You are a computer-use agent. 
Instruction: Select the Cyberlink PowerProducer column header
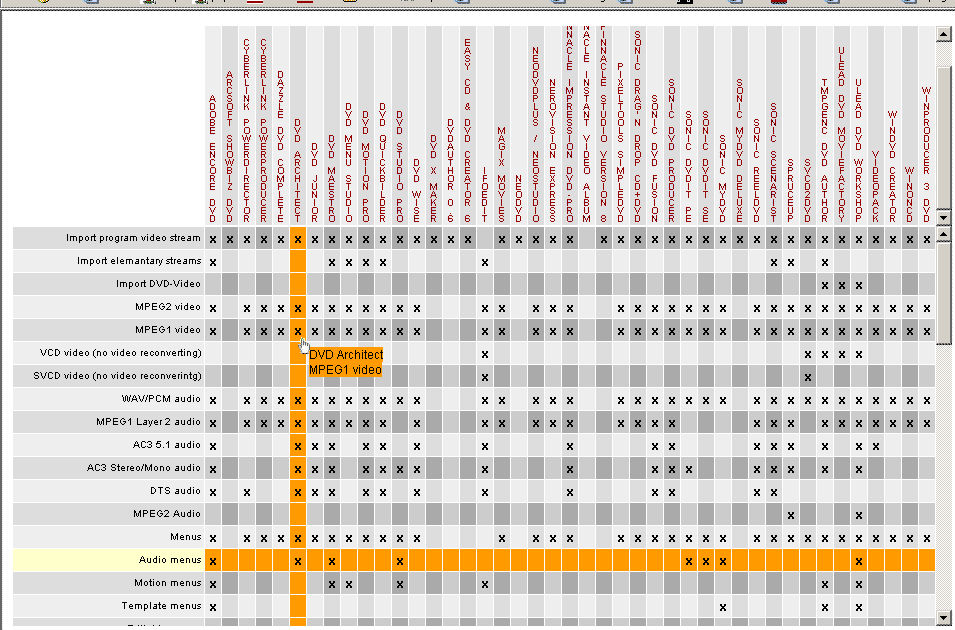pos(264,130)
